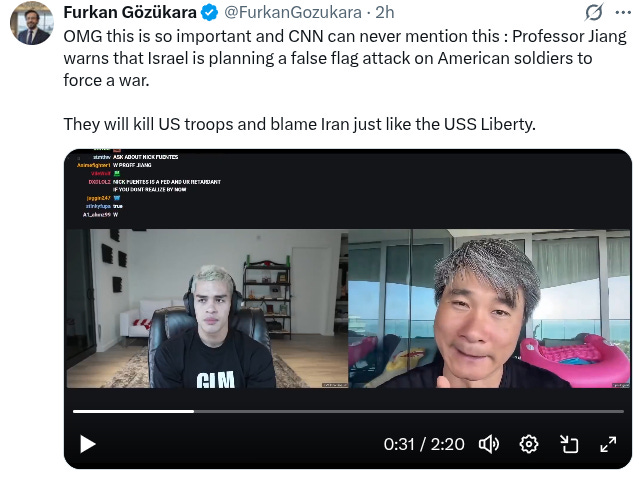Screen dimensions: 643x478
Task: Click the played white section of progress bar
Action: [133, 411]
